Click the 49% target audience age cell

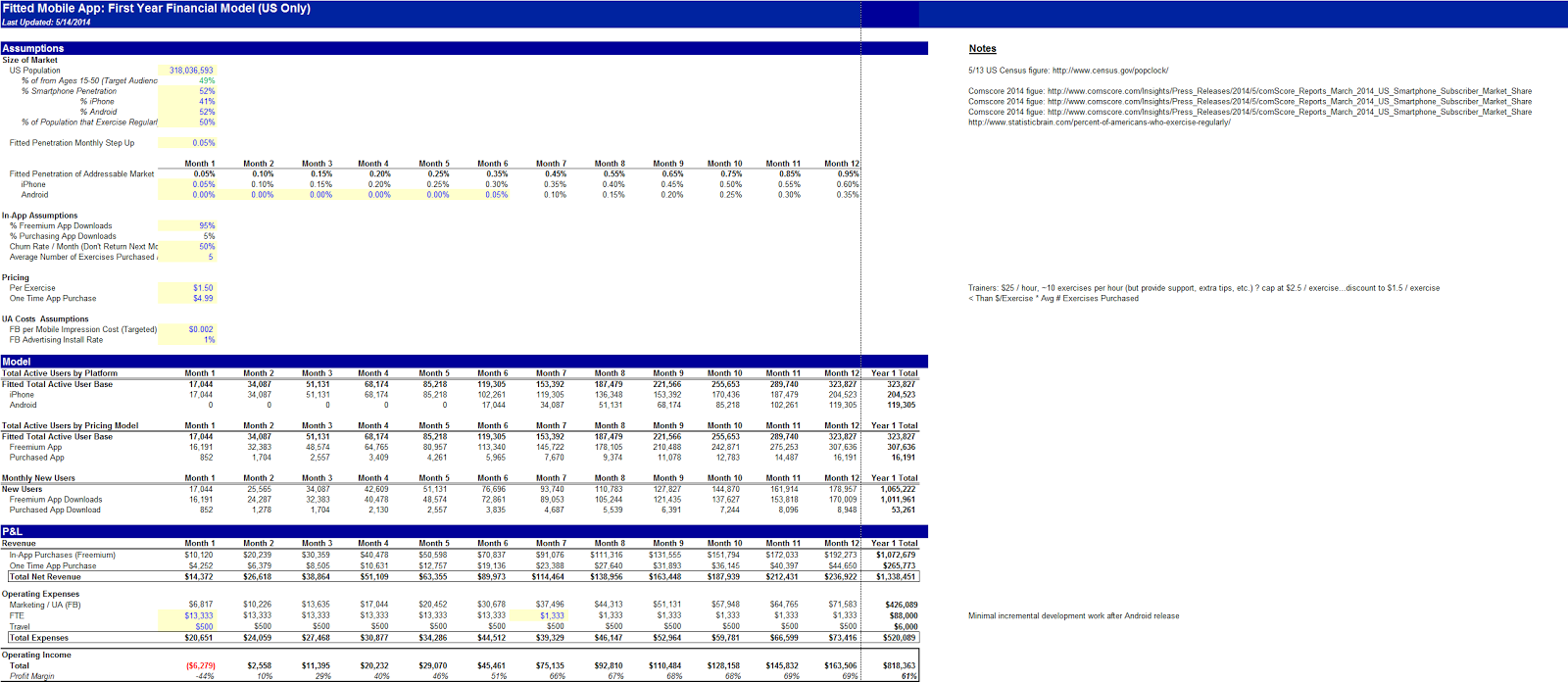(x=207, y=81)
